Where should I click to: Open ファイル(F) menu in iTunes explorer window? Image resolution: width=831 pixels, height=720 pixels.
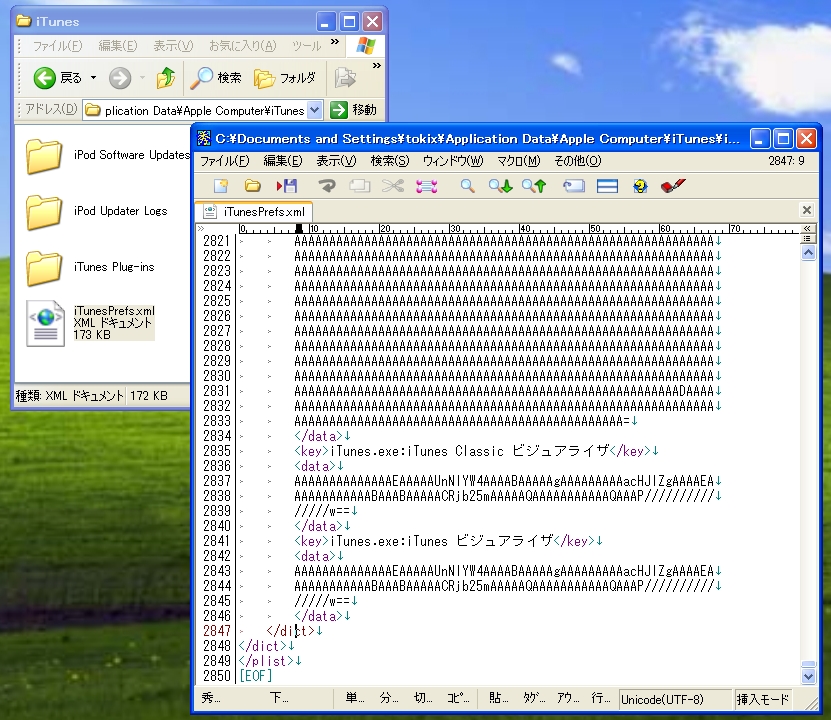(x=57, y=46)
